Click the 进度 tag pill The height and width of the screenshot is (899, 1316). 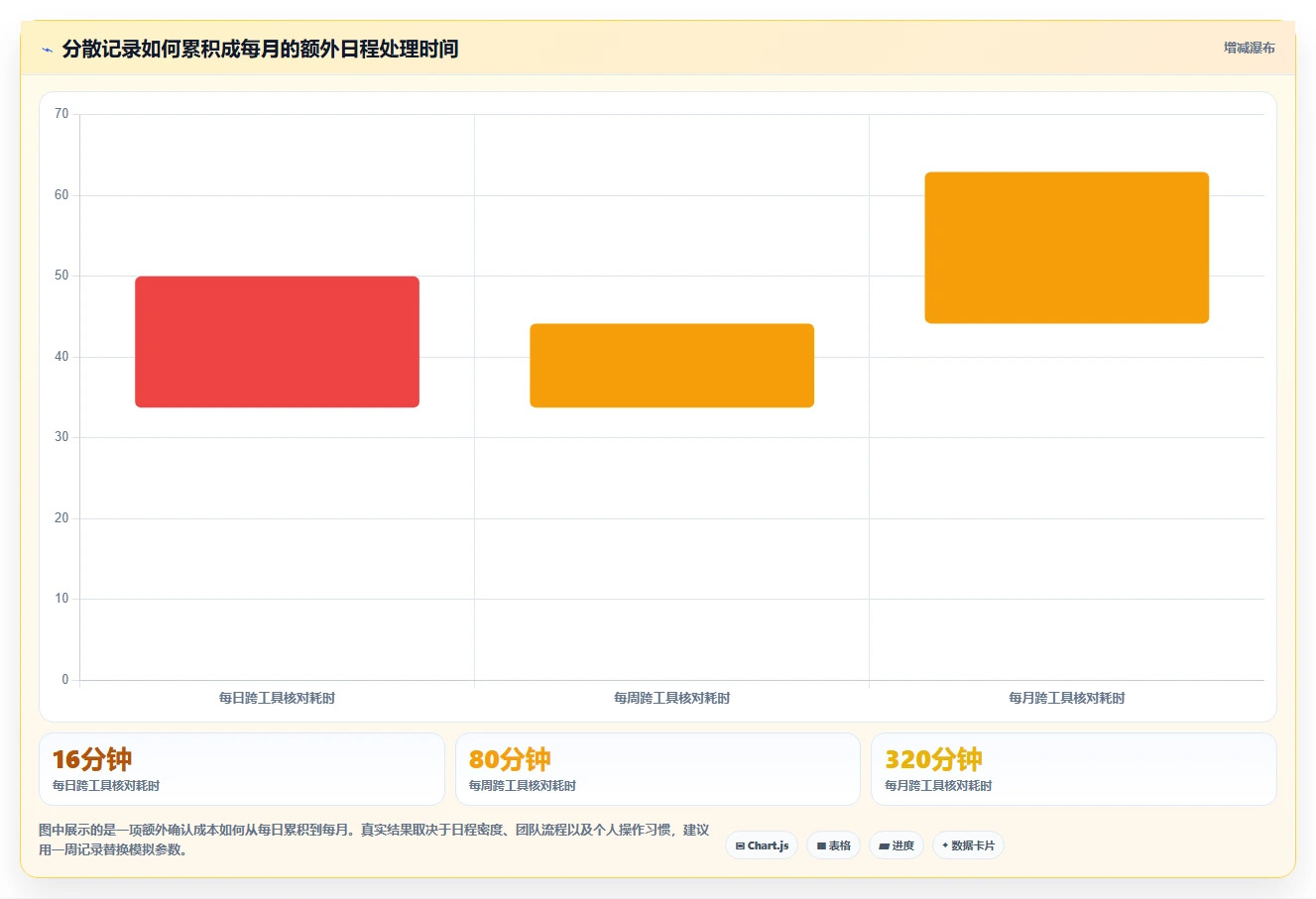[x=897, y=845]
